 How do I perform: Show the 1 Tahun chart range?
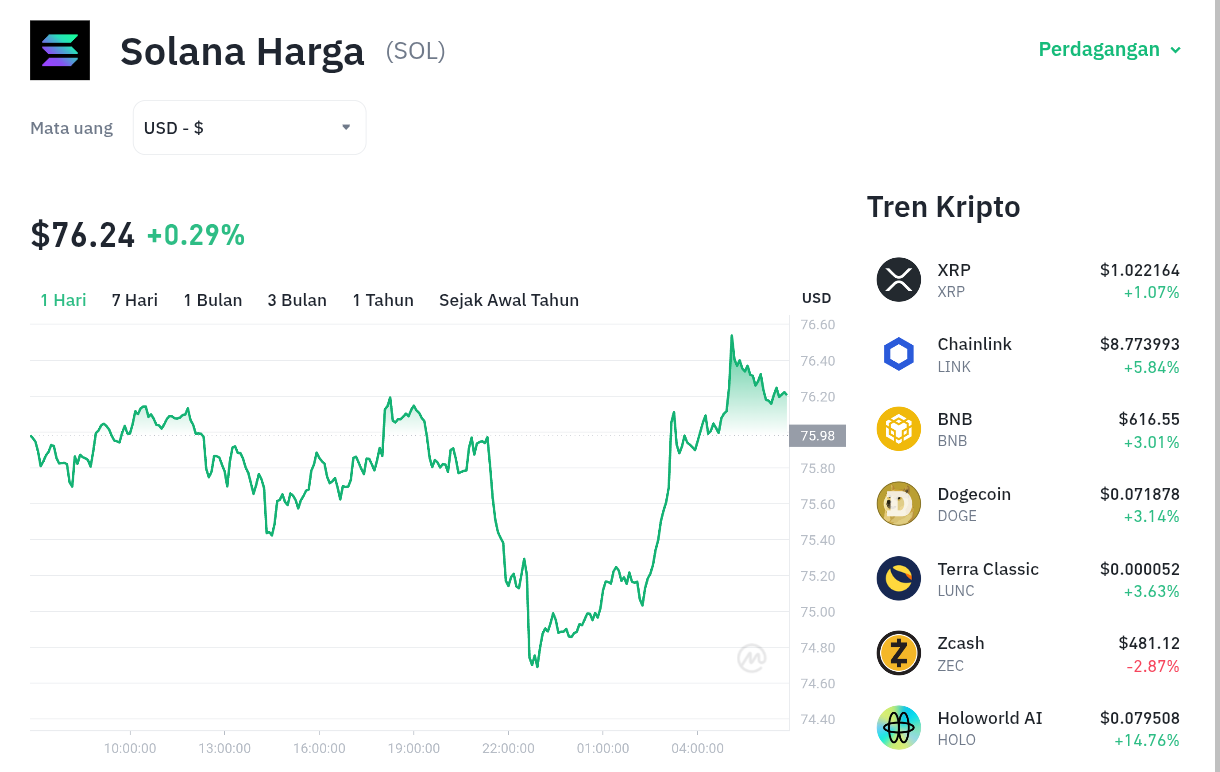pos(383,300)
